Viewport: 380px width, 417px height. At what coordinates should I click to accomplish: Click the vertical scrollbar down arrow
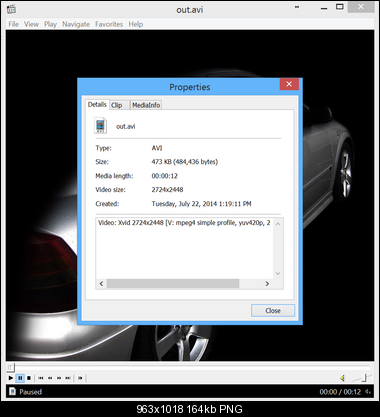(278, 273)
